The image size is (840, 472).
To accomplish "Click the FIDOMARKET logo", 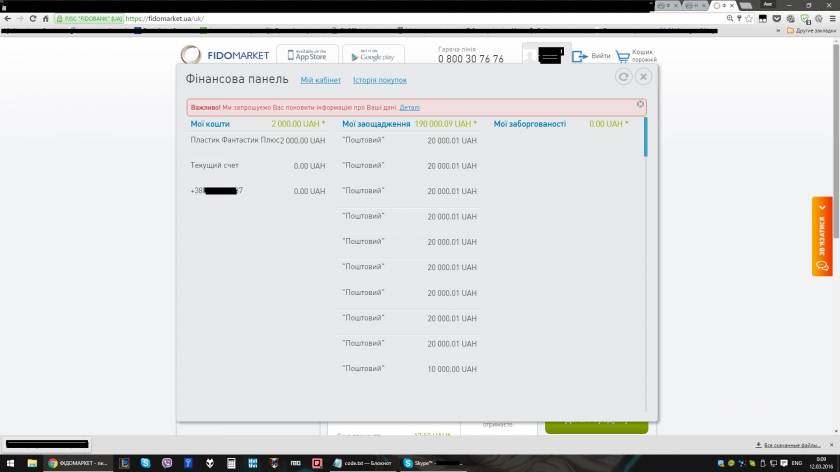I will 225,55.
